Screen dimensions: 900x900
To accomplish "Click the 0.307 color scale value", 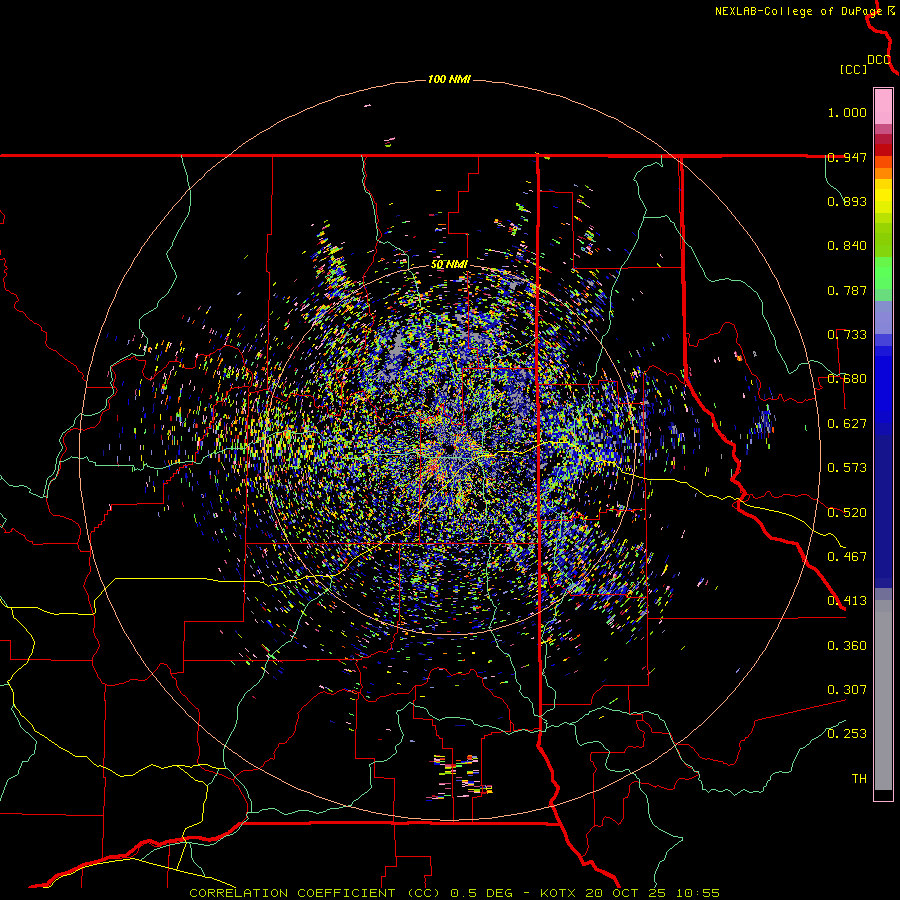I will tap(847, 690).
